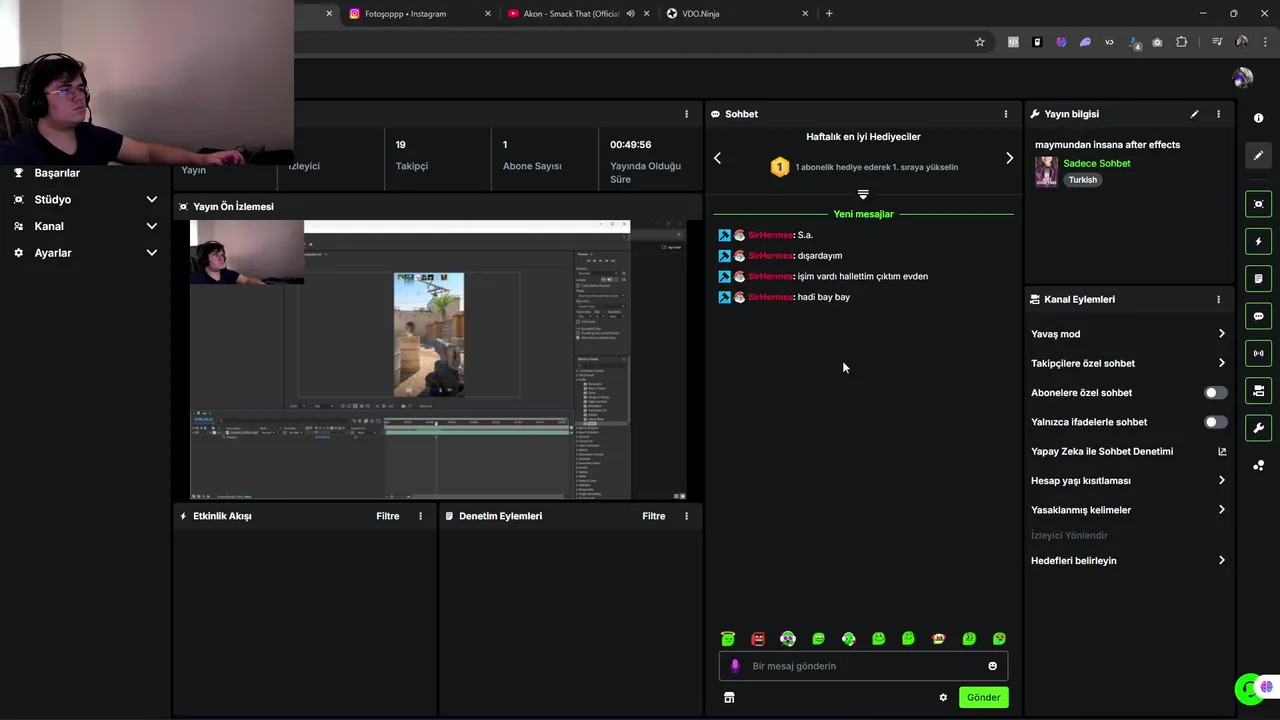Open the Chrome three-dot menu
The image size is (1280, 720).
(x=1263, y=42)
